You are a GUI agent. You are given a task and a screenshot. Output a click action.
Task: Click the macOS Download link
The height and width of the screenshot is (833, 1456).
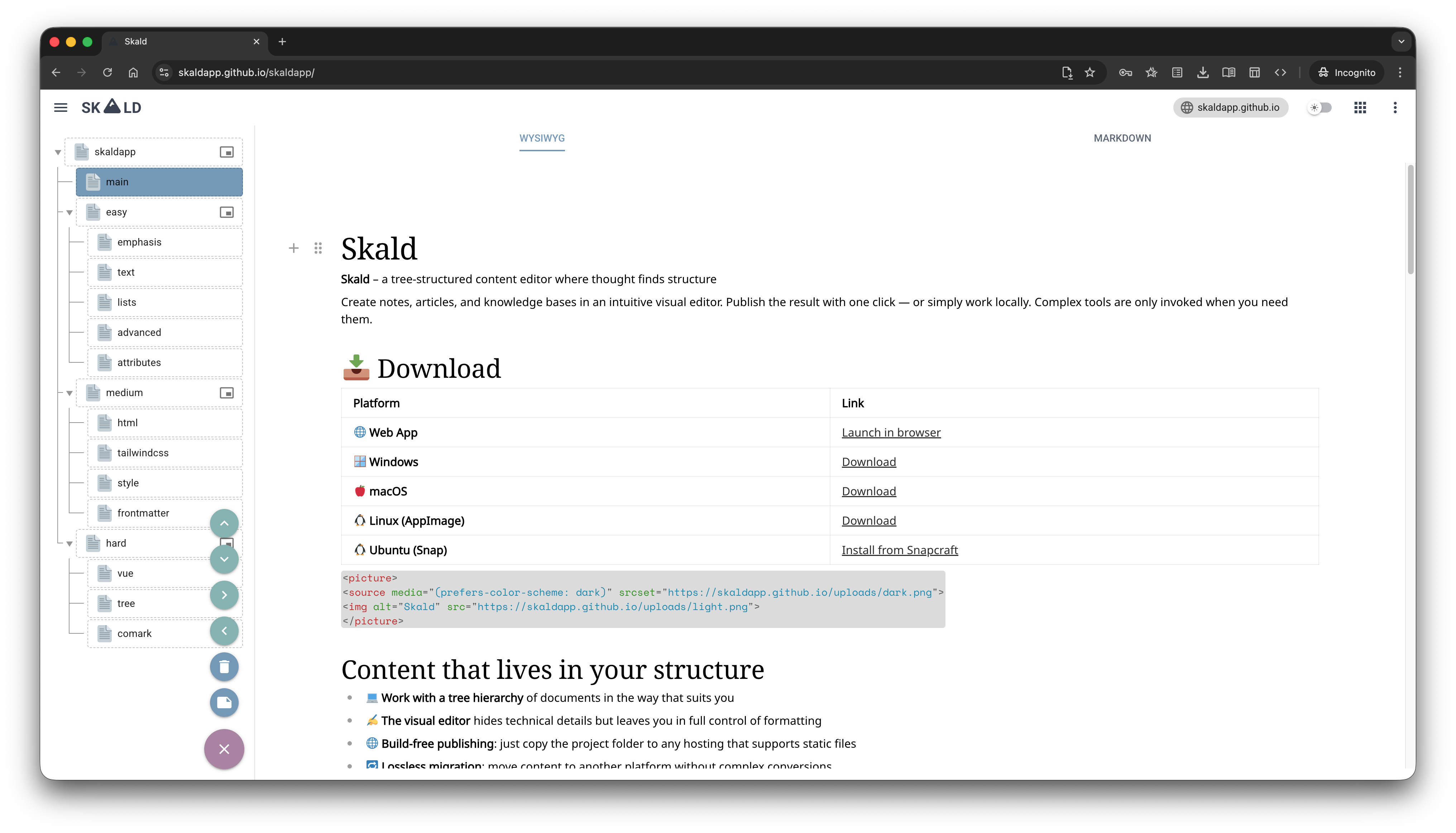869,491
